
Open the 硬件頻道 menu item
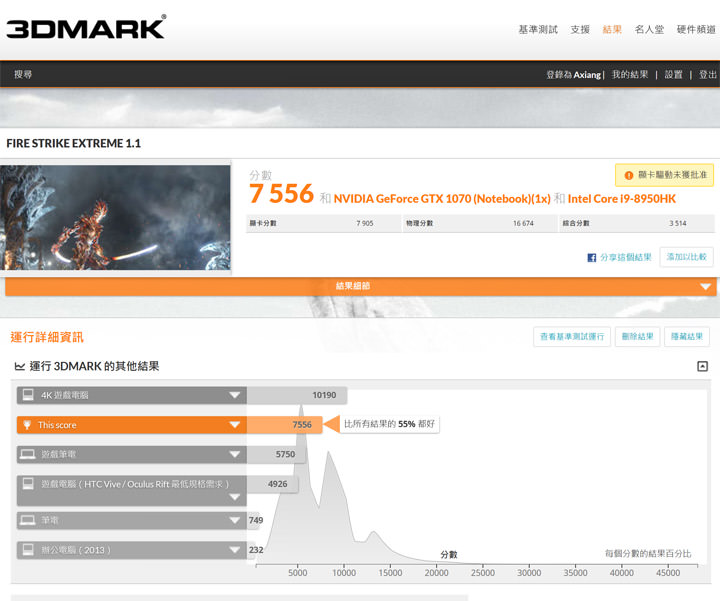point(696,30)
